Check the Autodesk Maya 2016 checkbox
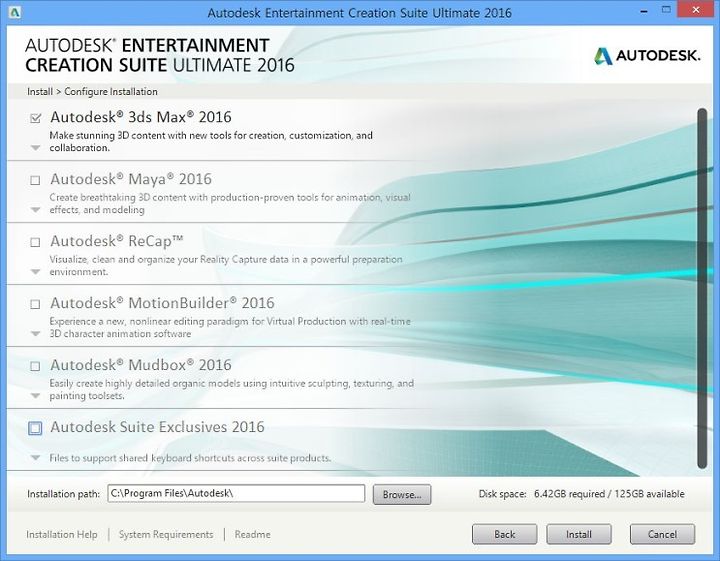The height and width of the screenshot is (561, 720). [35, 180]
